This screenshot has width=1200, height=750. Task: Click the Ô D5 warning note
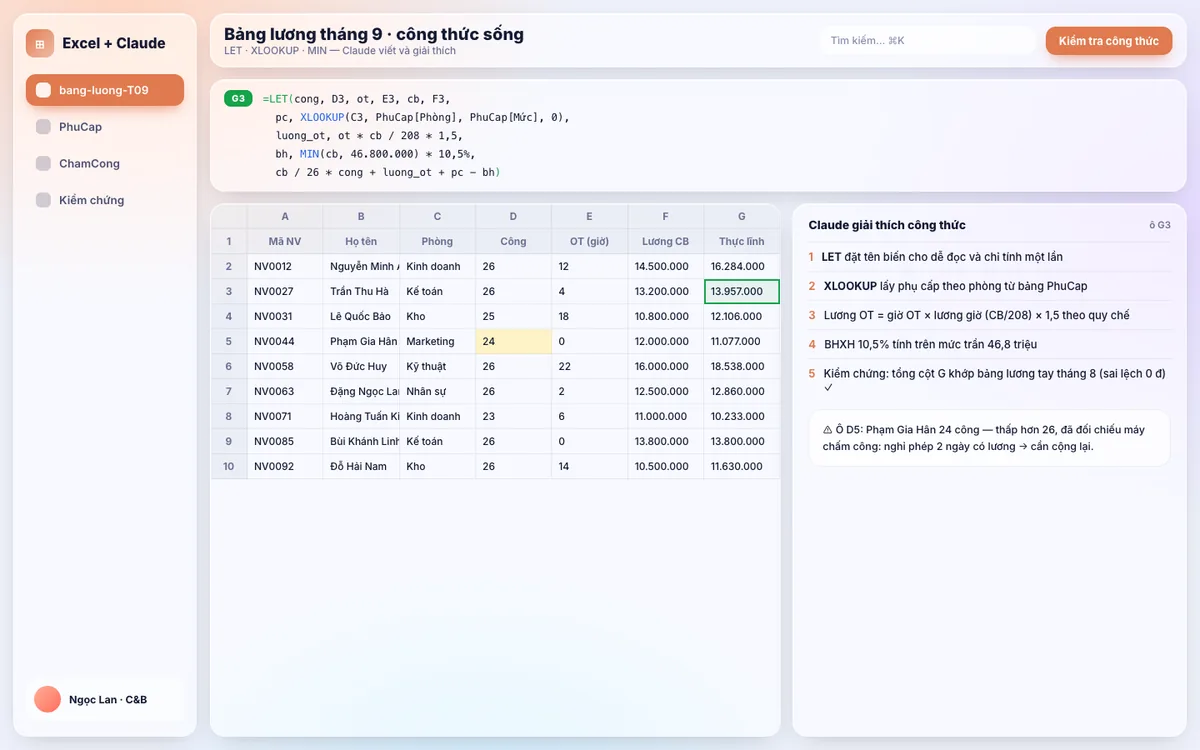tap(989, 438)
